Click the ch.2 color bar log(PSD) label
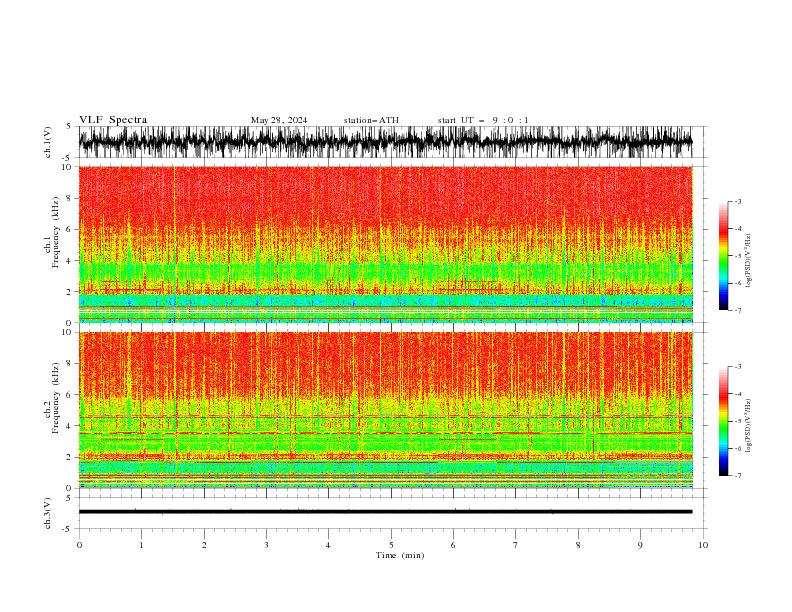 [x=748, y=426]
